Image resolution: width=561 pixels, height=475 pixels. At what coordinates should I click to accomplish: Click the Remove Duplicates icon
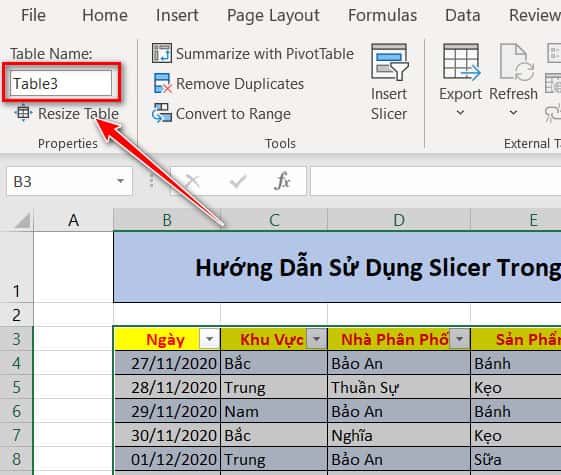pyautogui.click(x=162, y=83)
